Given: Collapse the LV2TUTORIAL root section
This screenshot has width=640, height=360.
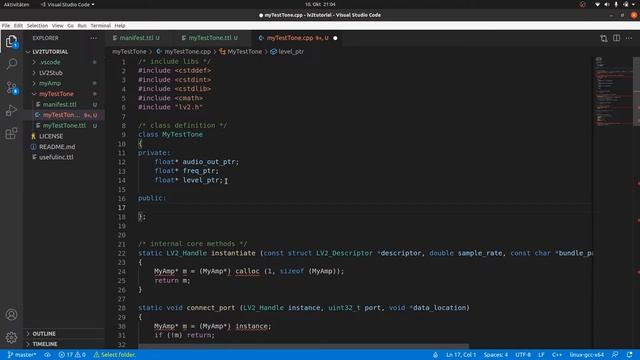Looking at the screenshot, I should pyautogui.click(x=50, y=52).
